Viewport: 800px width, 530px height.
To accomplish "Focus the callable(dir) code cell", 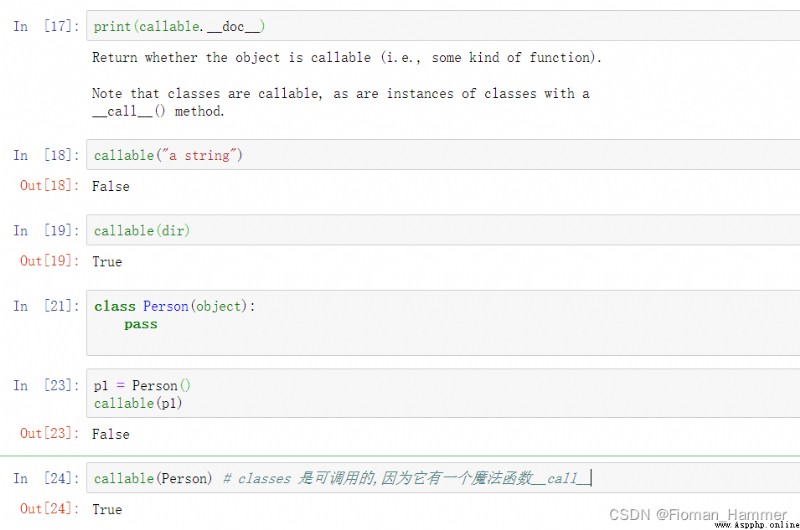I will pos(443,230).
